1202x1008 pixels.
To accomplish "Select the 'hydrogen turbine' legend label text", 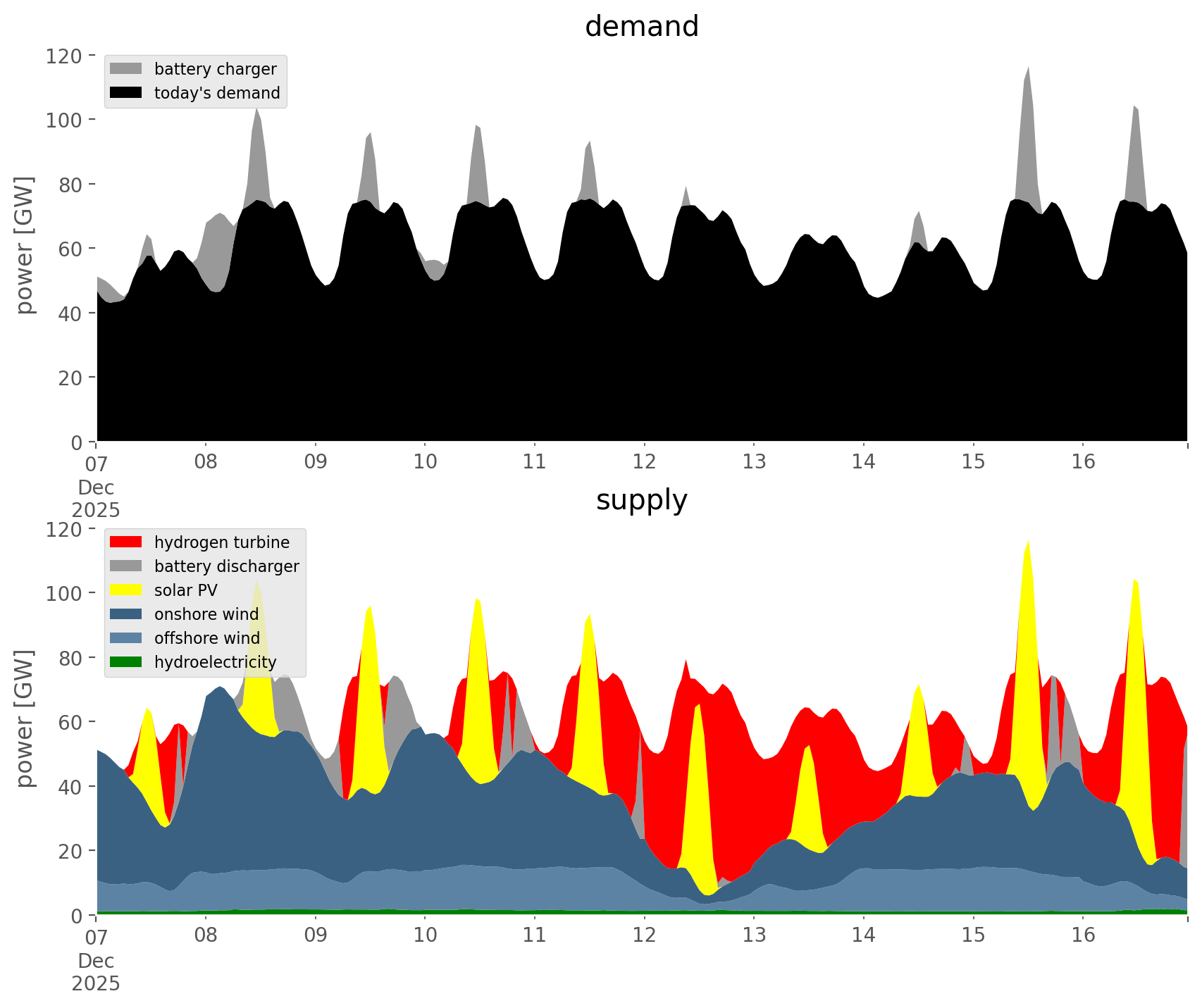I will [x=221, y=542].
